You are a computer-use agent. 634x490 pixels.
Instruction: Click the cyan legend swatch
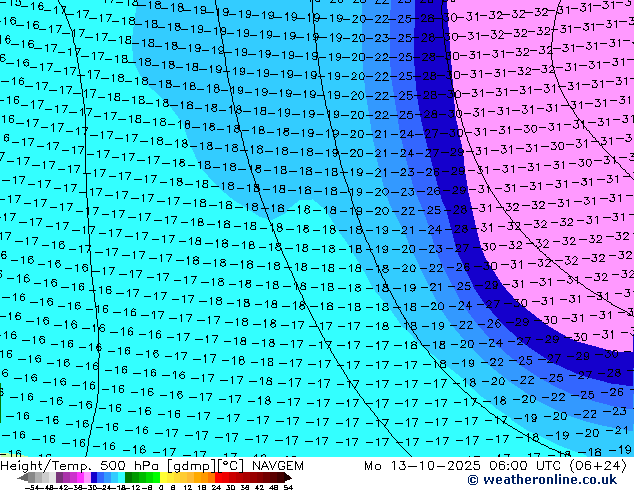(x=121, y=477)
